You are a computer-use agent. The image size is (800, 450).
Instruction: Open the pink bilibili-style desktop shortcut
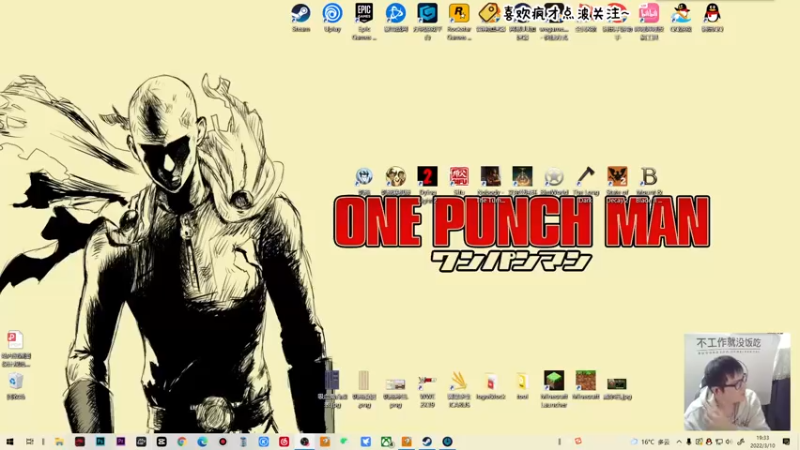[649, 20]
